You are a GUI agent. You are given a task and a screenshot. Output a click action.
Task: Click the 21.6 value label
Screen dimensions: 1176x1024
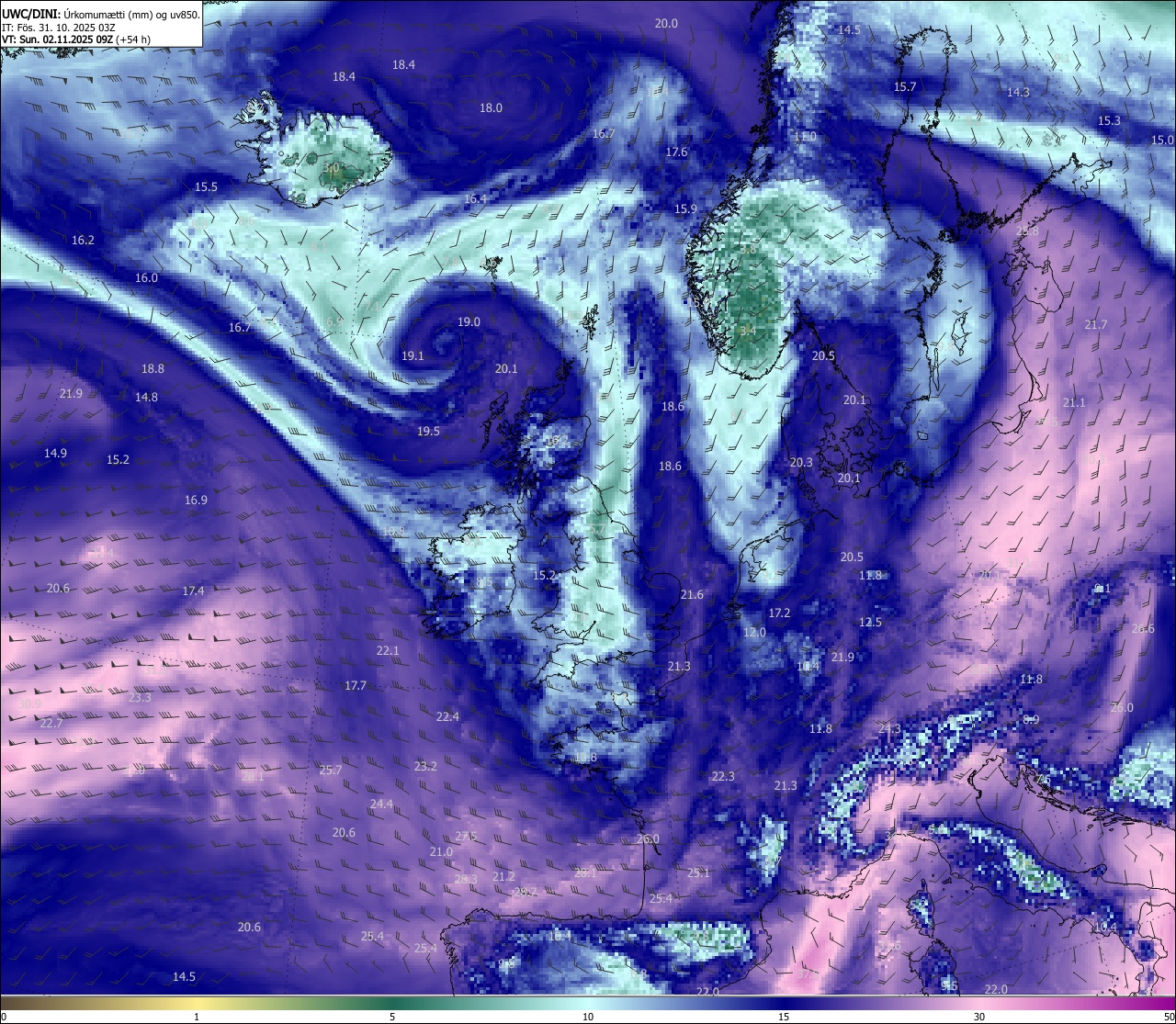coord(692,594)
